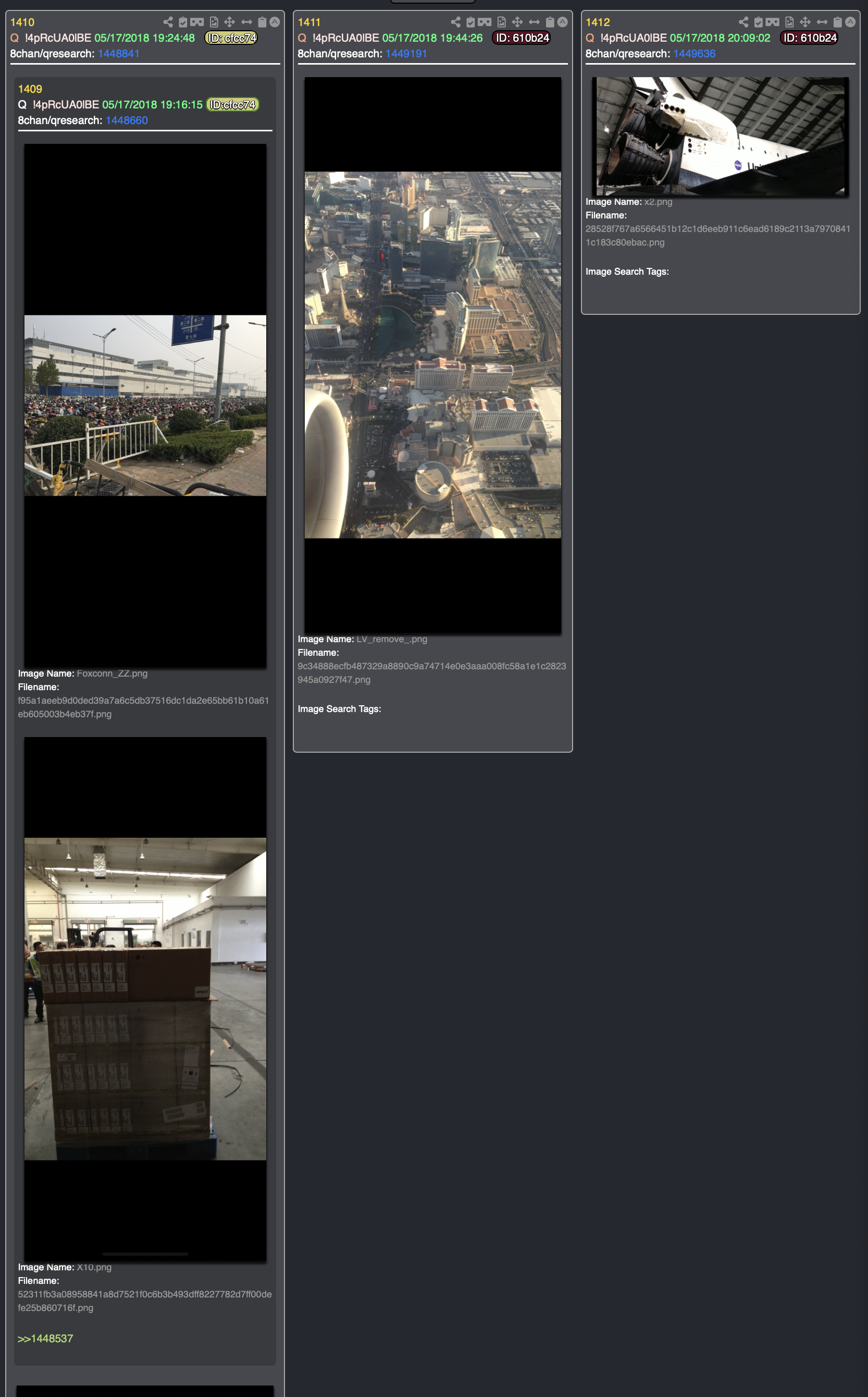
Task: Open 8chan link 1448660
Action: (127, 120)
